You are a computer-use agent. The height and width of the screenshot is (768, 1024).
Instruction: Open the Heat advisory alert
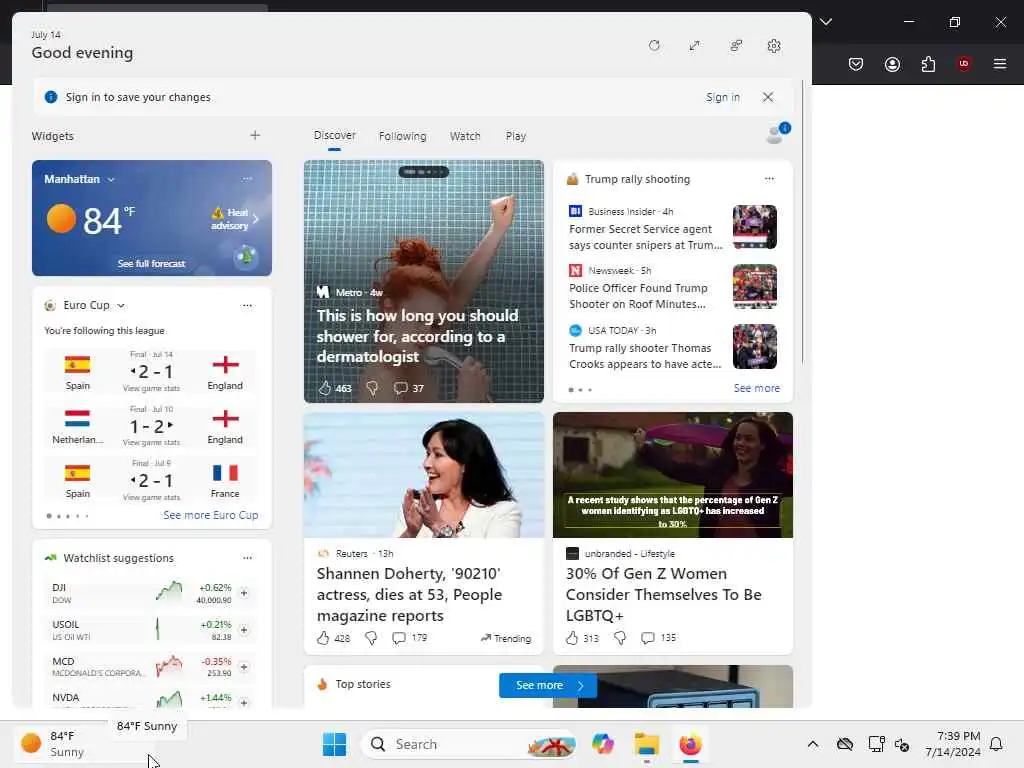coord(235,219)
